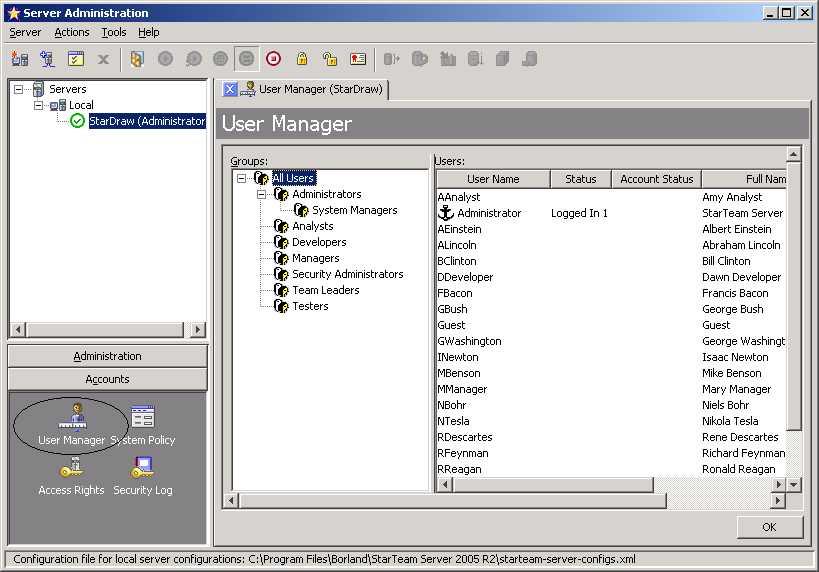Image resolution: width=819 pixels, height=572 pixels.
Task: Open Access Rights in Accounts panel
Action: pos(72,475)
